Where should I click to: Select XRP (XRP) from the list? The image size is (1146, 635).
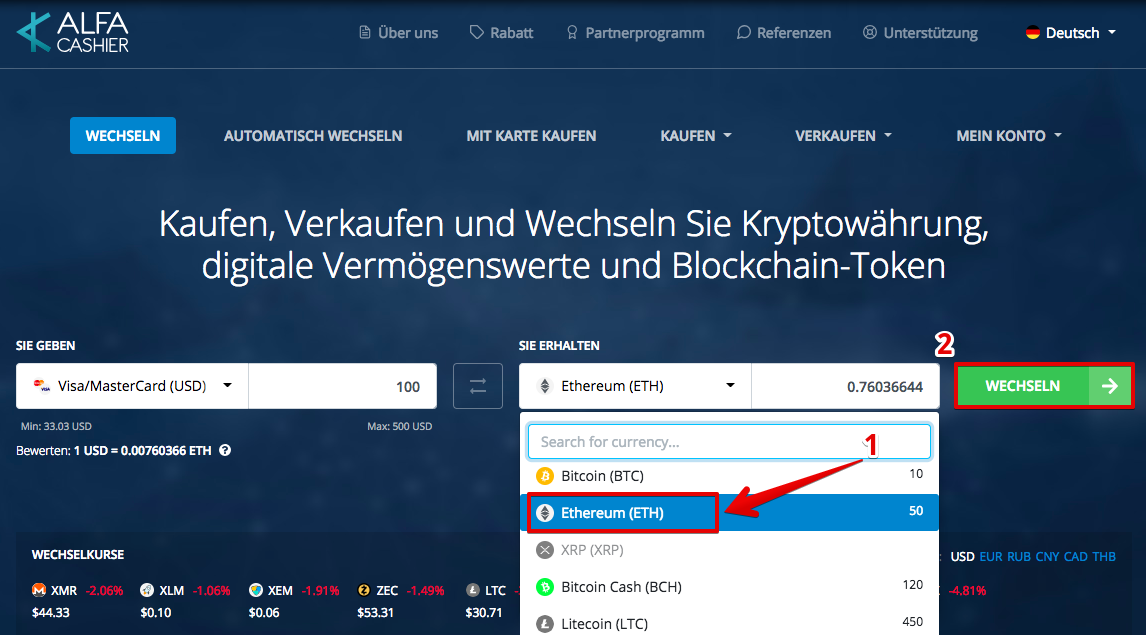(729, 550)
